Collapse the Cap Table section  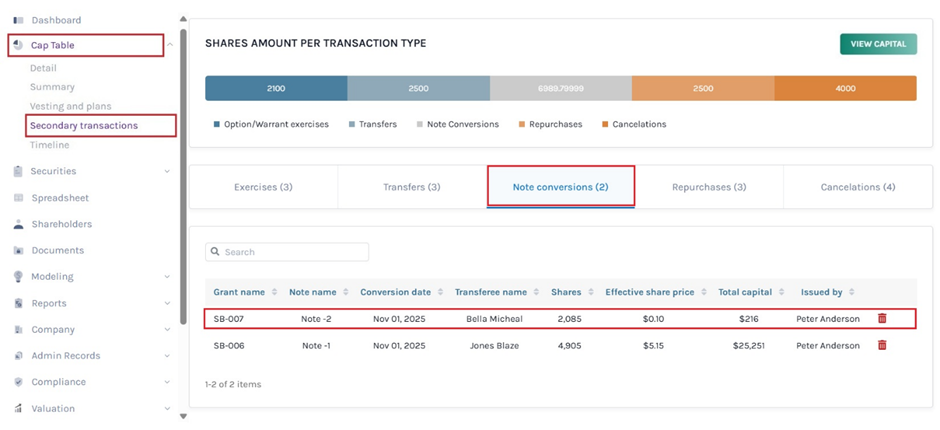[170, 45]
